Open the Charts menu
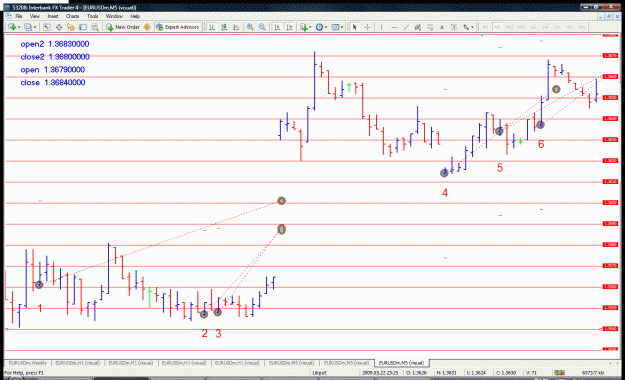Image resolution: width=625 pixels, height=380 pixels. click(x=73, y=16)
